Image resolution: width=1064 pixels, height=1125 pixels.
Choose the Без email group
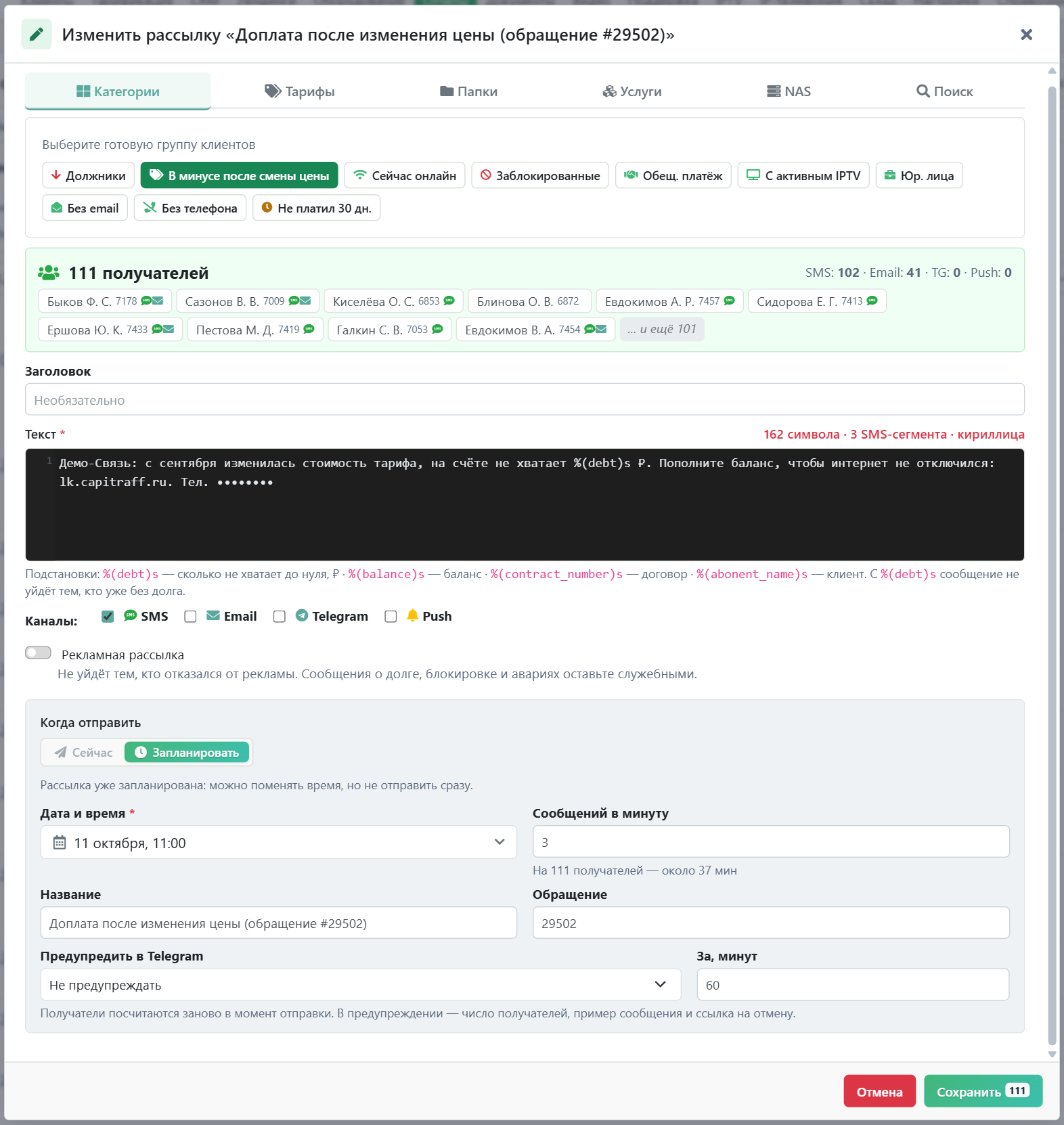(x=85, y=208)
